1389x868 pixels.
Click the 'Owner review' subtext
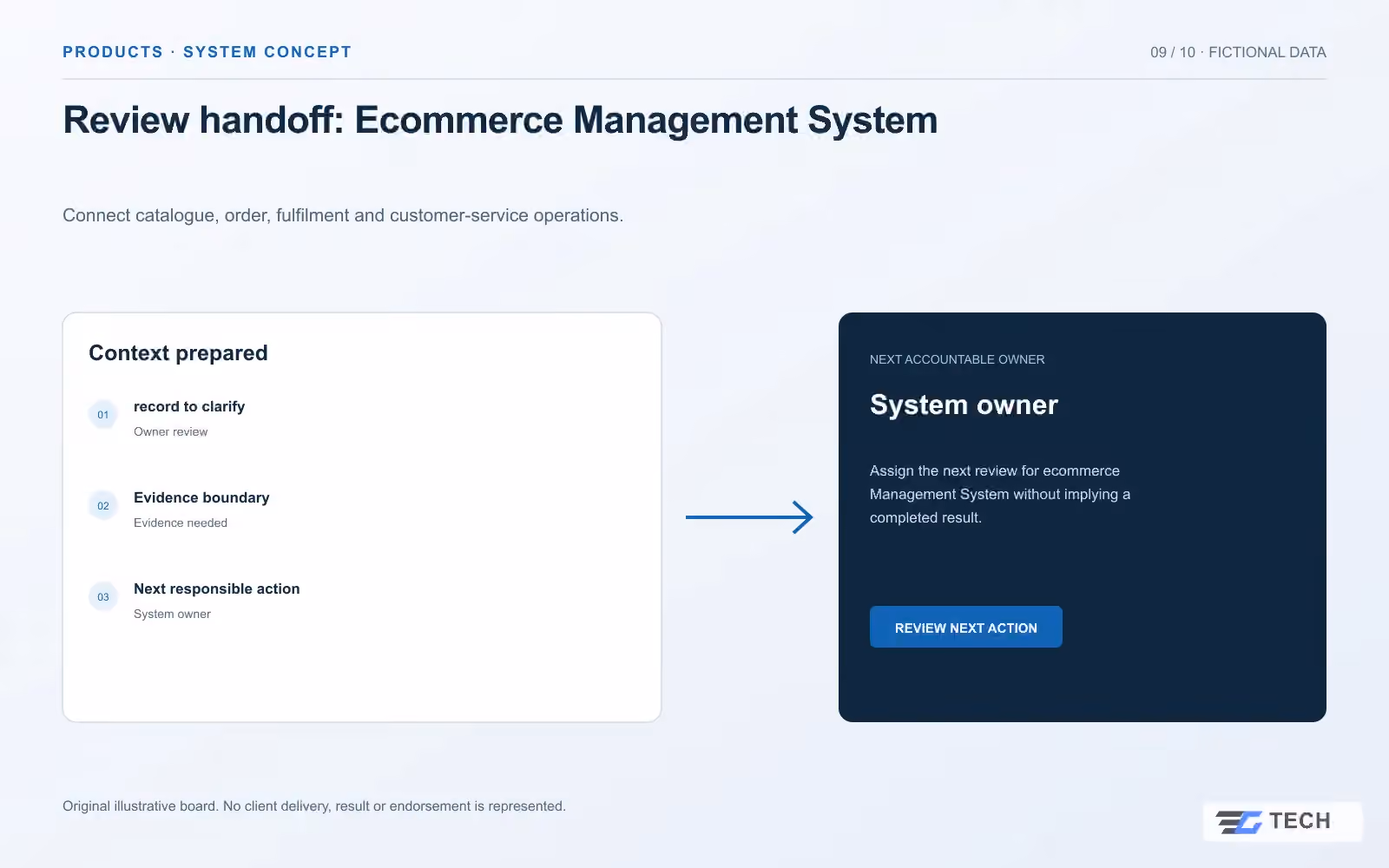coord(171,431)
